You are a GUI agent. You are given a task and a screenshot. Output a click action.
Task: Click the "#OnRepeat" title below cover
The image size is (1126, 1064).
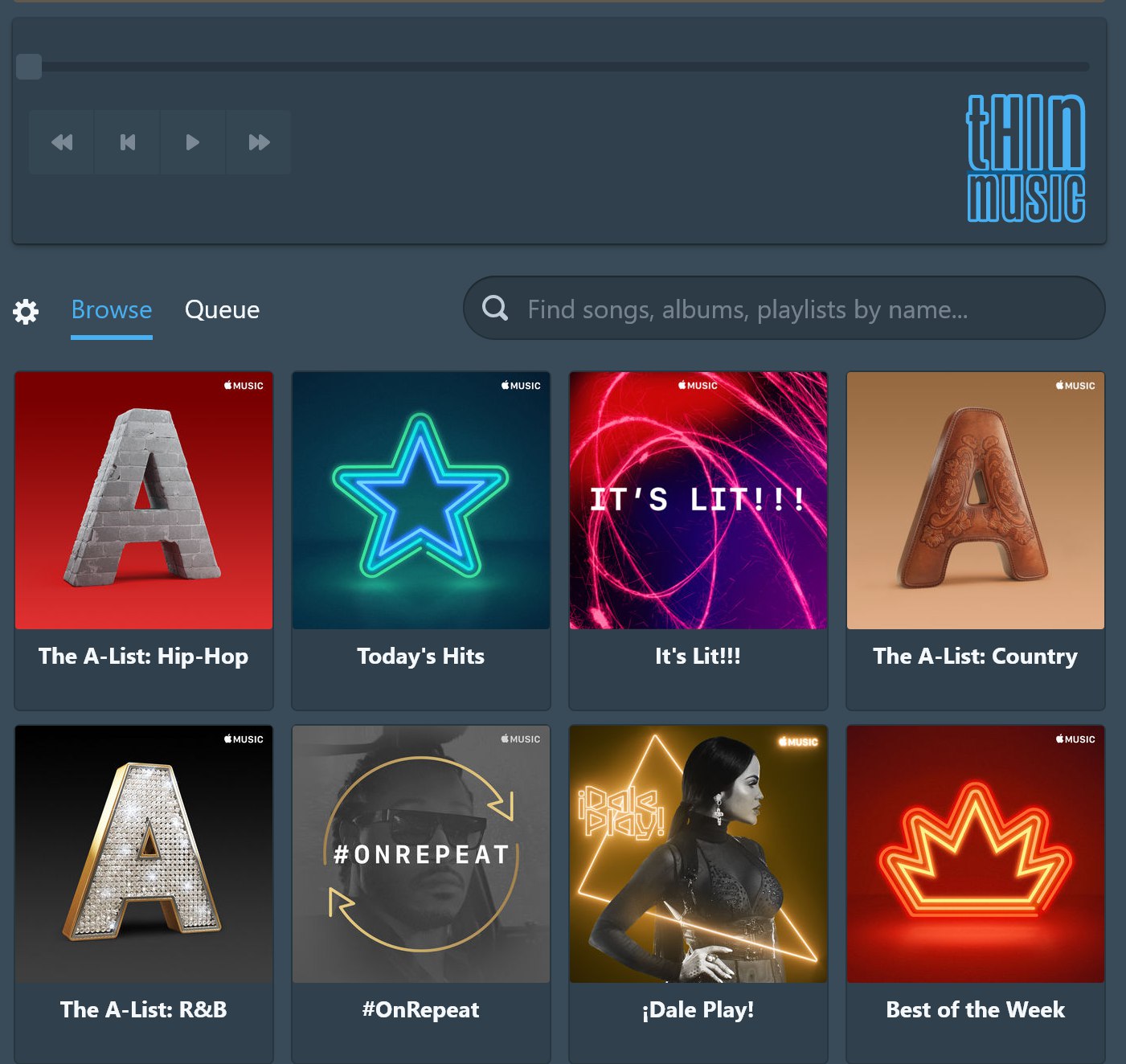[x=421, y=1010]
